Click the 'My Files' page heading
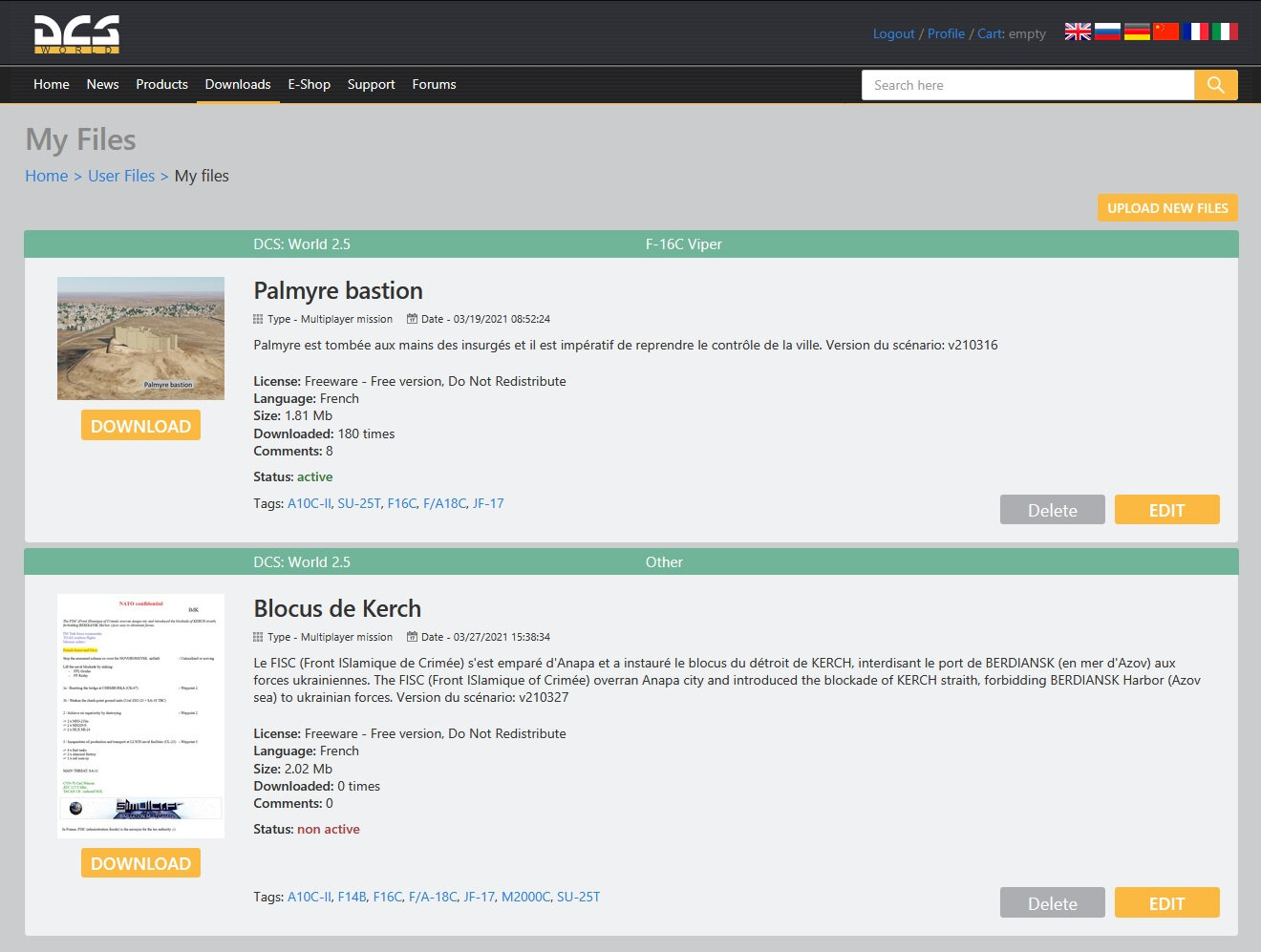1261x952 pixels. (x=80, y=139)
